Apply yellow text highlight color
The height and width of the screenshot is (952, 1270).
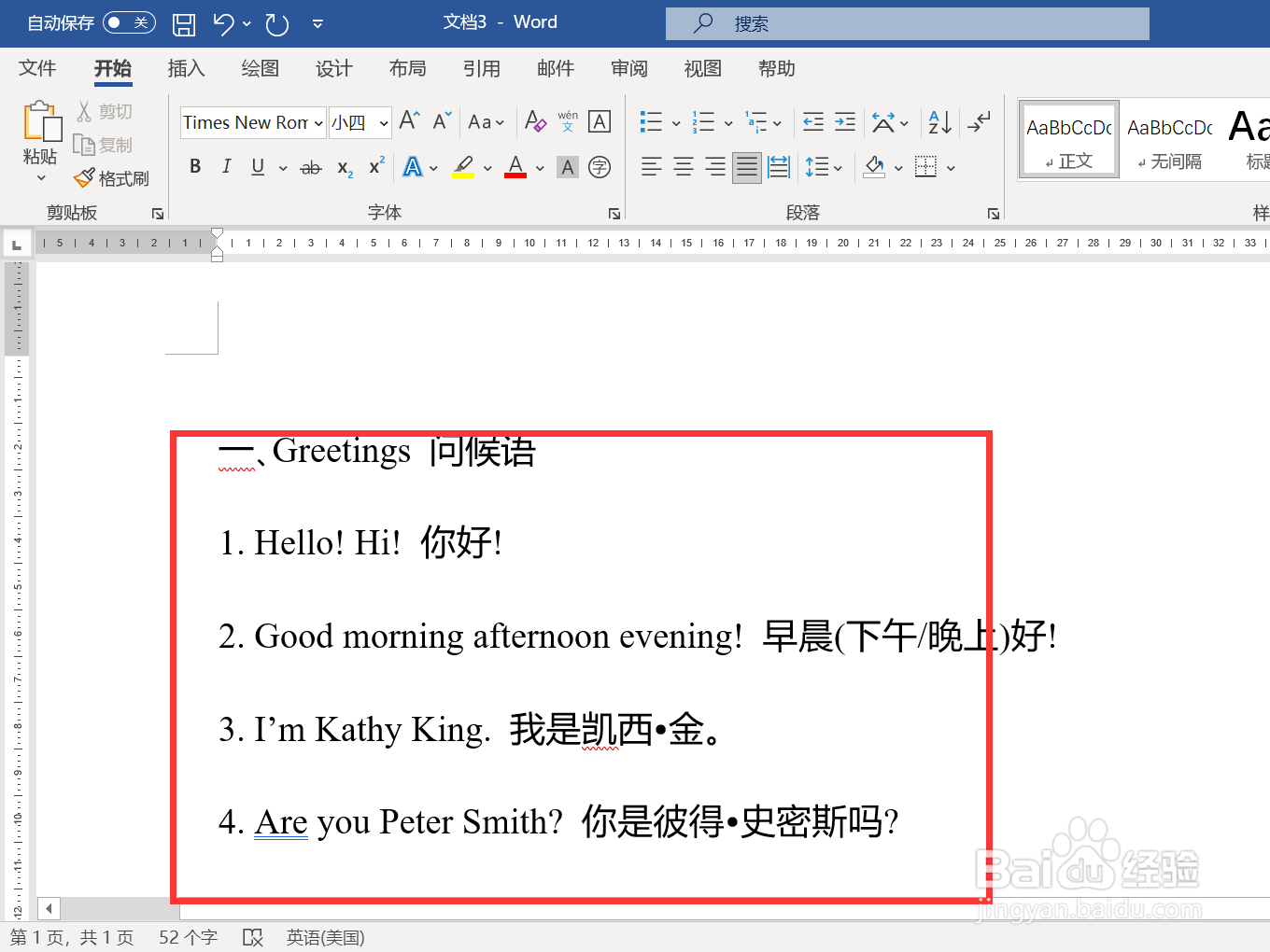coord(463,167)
